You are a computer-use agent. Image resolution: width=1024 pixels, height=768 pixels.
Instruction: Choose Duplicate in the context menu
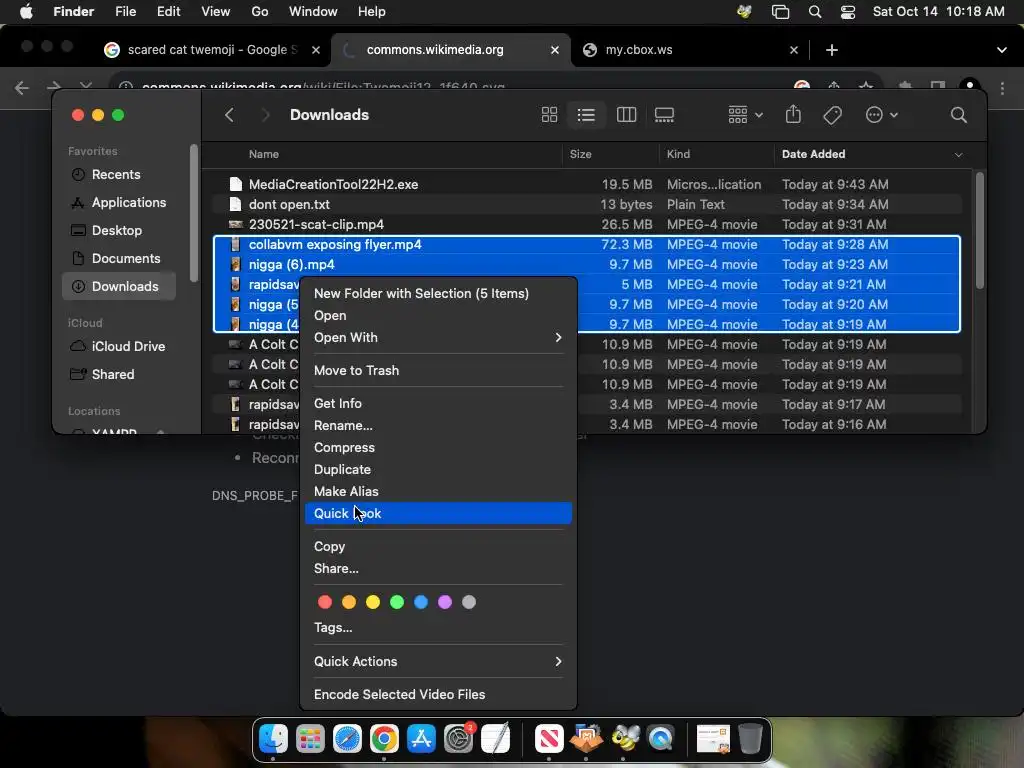click(438, 470)
